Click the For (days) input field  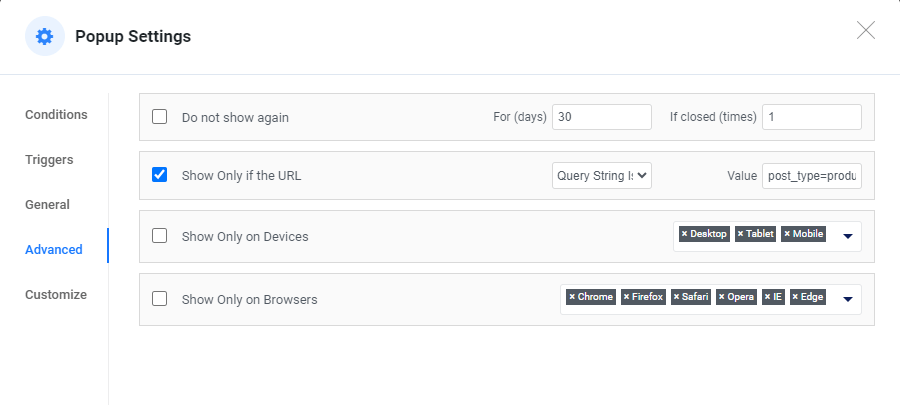(602, 117)
